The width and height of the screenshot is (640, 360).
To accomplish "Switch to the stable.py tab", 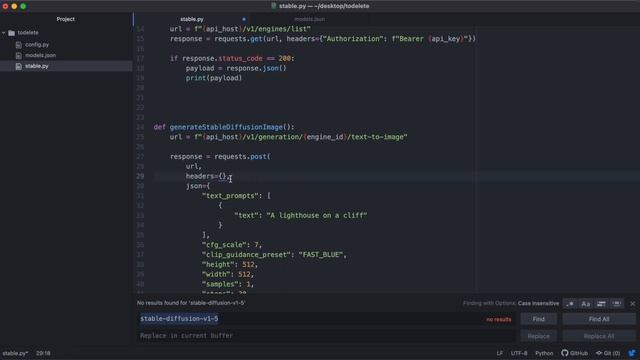I will 192,19.
